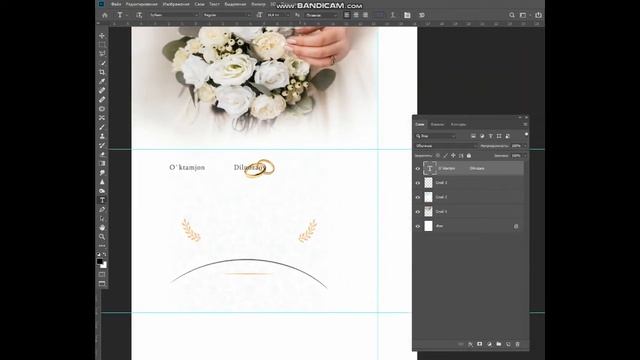Click the 3D text button in options bar

[x=422, y=15]
